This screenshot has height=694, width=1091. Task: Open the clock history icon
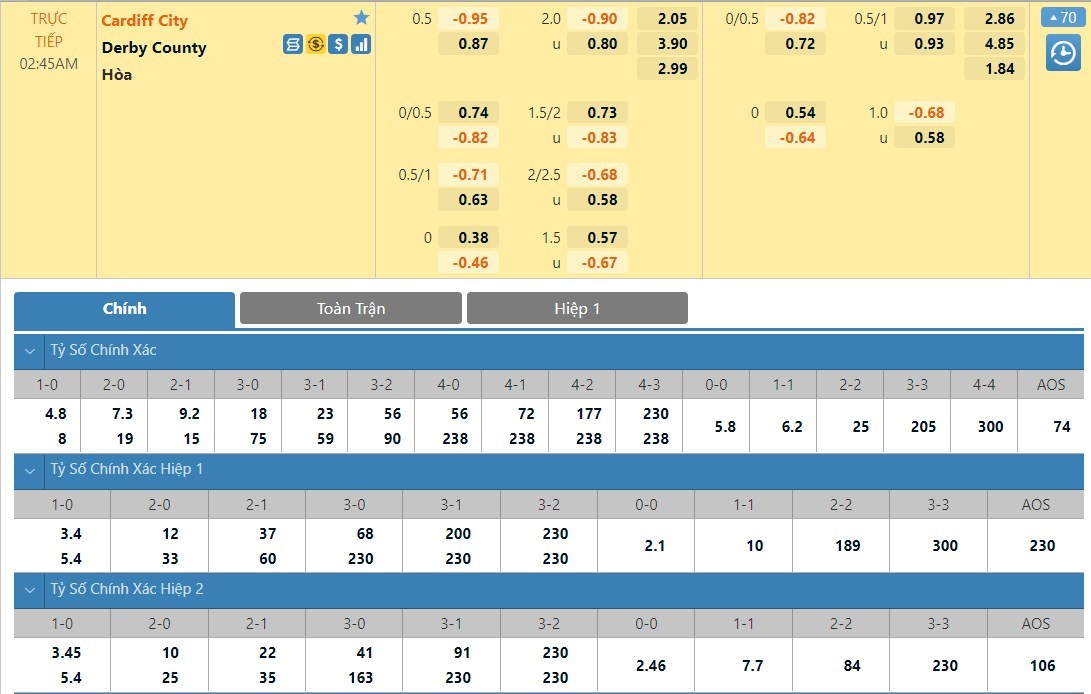click(1062, 53)
